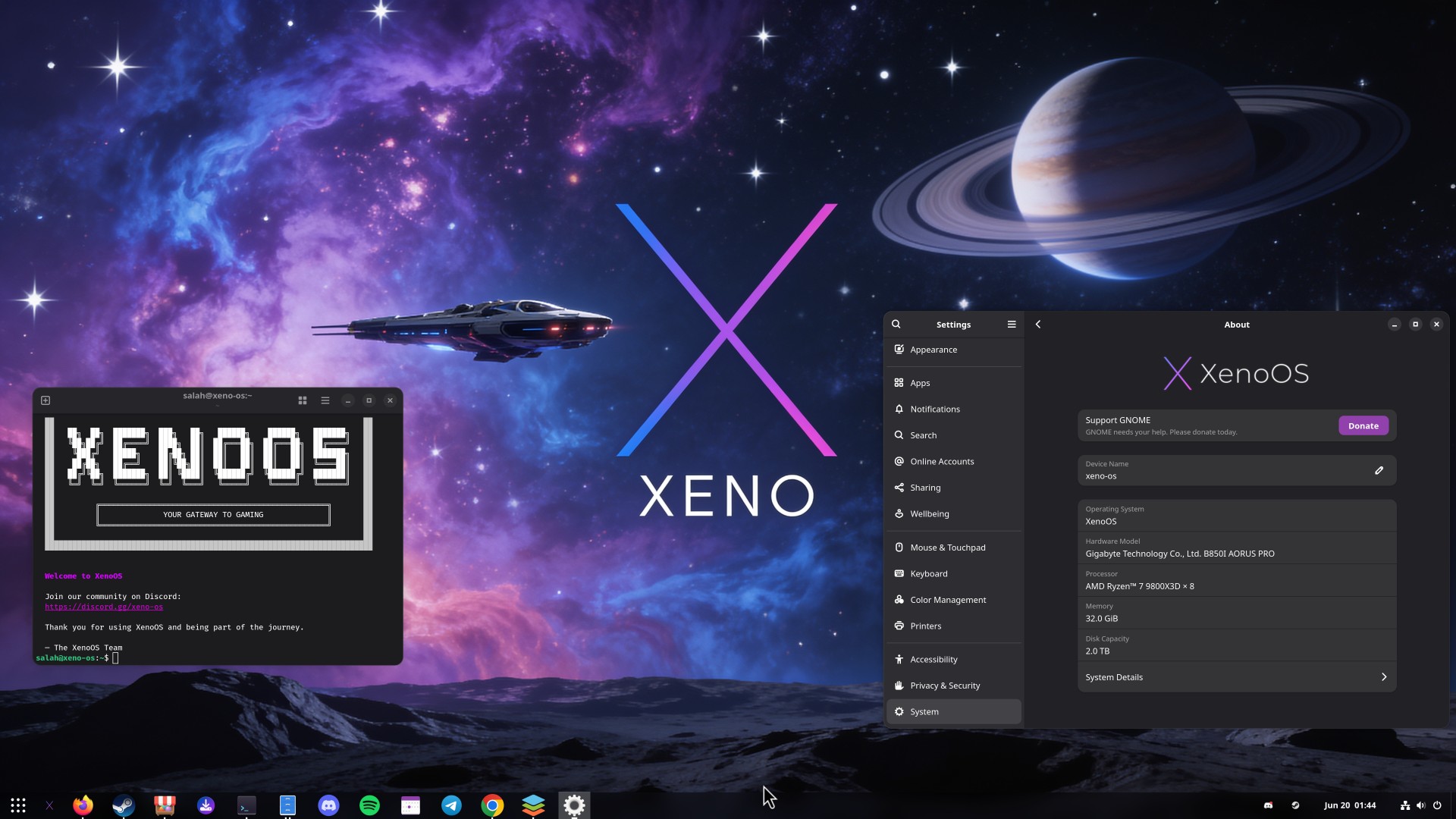This screenshot has height=819, width=1456.
Task: Open Apps settings panel
Action: [x=954, y=383]
